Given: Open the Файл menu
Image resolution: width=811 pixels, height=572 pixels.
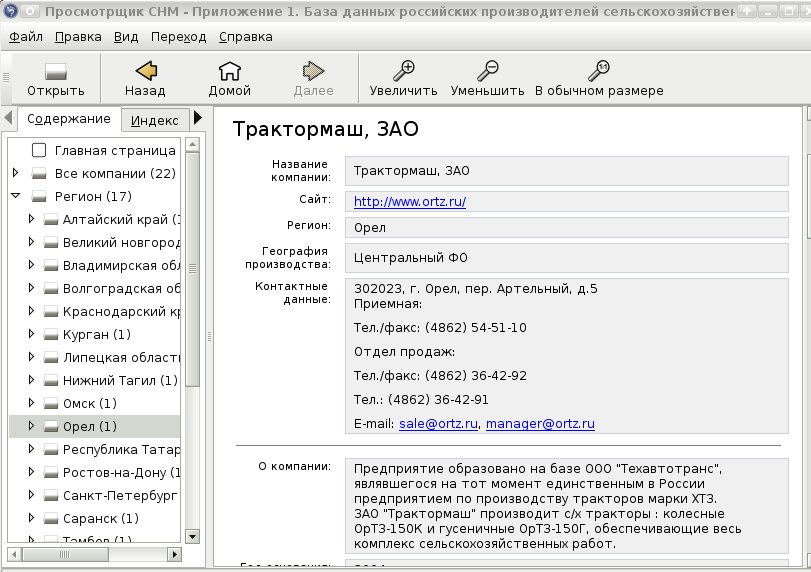Looking at the screenshot, I should [26, 37].
